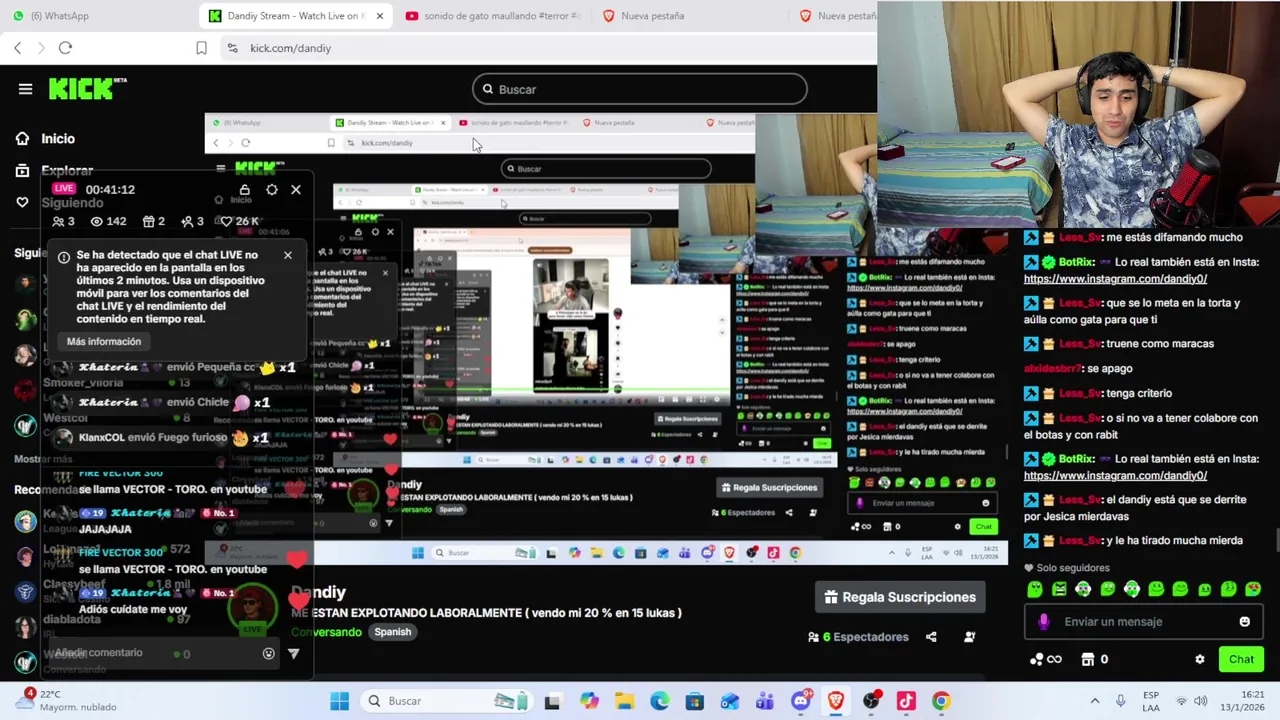Click the Kick logo
The image size is (1280, 720).
point(85,89)
